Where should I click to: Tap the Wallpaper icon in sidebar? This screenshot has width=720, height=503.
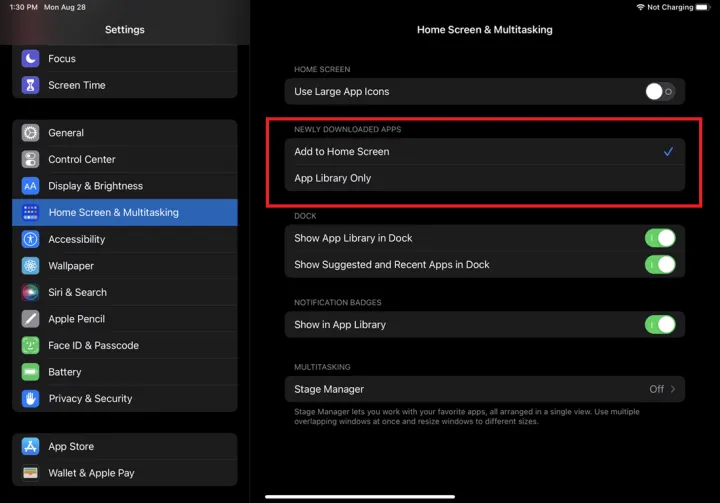[x=30, y=266]
